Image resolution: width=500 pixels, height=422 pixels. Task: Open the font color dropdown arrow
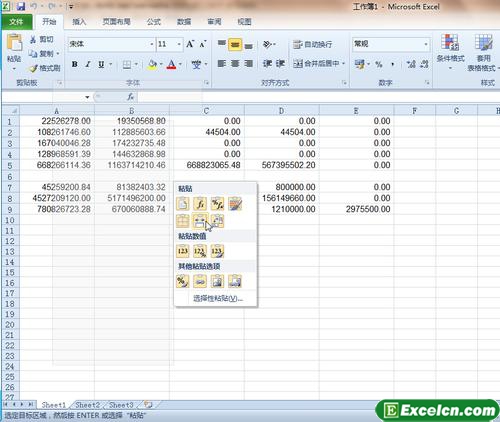[181, 64]
